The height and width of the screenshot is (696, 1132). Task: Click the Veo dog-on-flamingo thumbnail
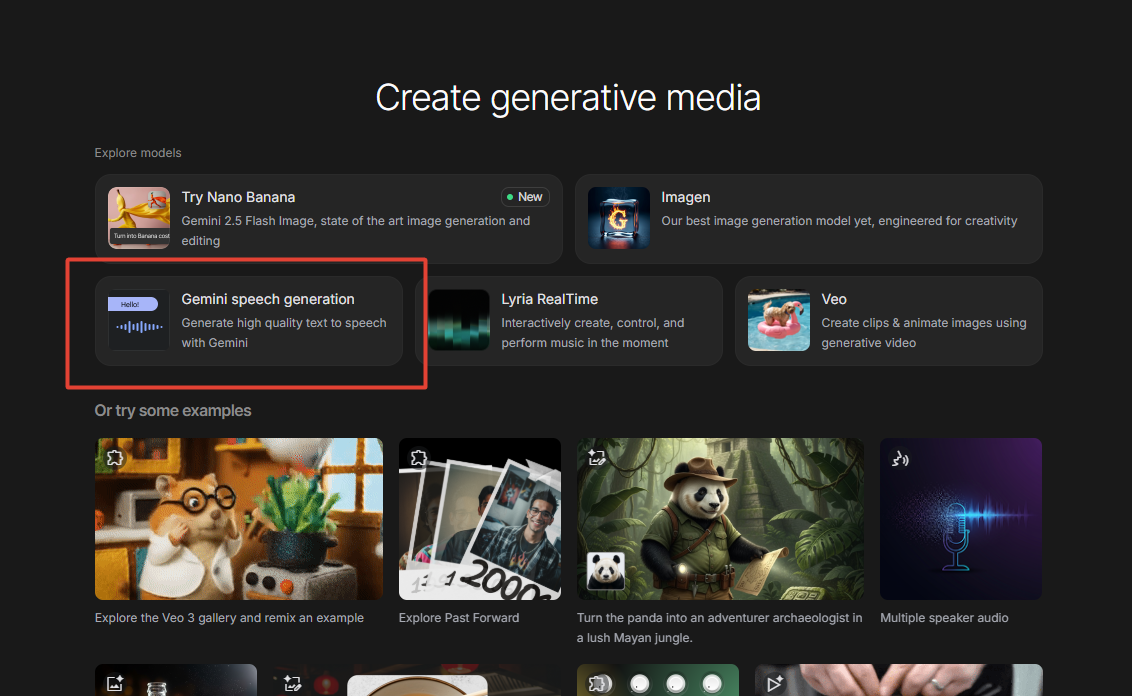tap(779, 321)
